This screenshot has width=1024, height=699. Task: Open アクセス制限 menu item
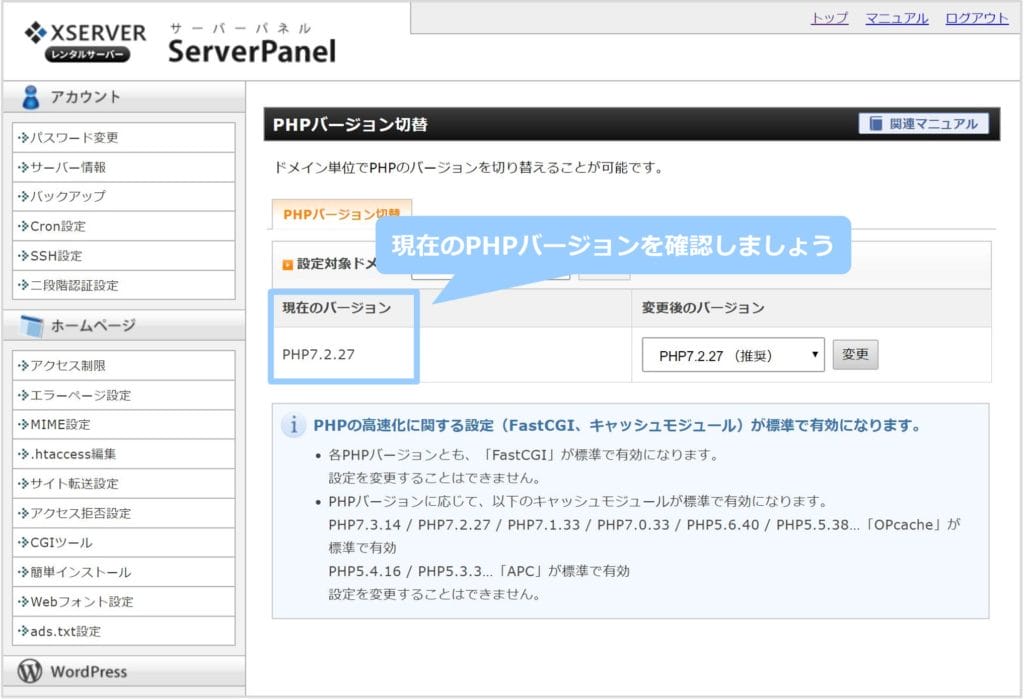tap(123, 365)
